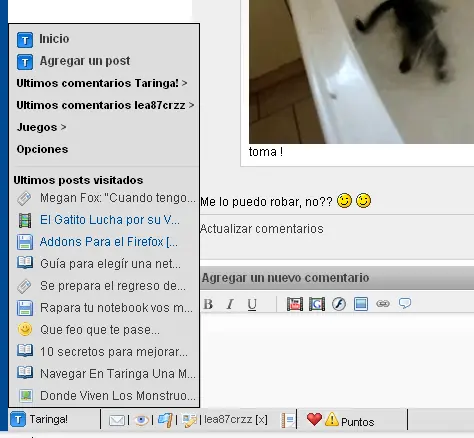Viewport: 474px width, 438px height.
Task: Insert a YouTube video icon
Action: point(295,304)
